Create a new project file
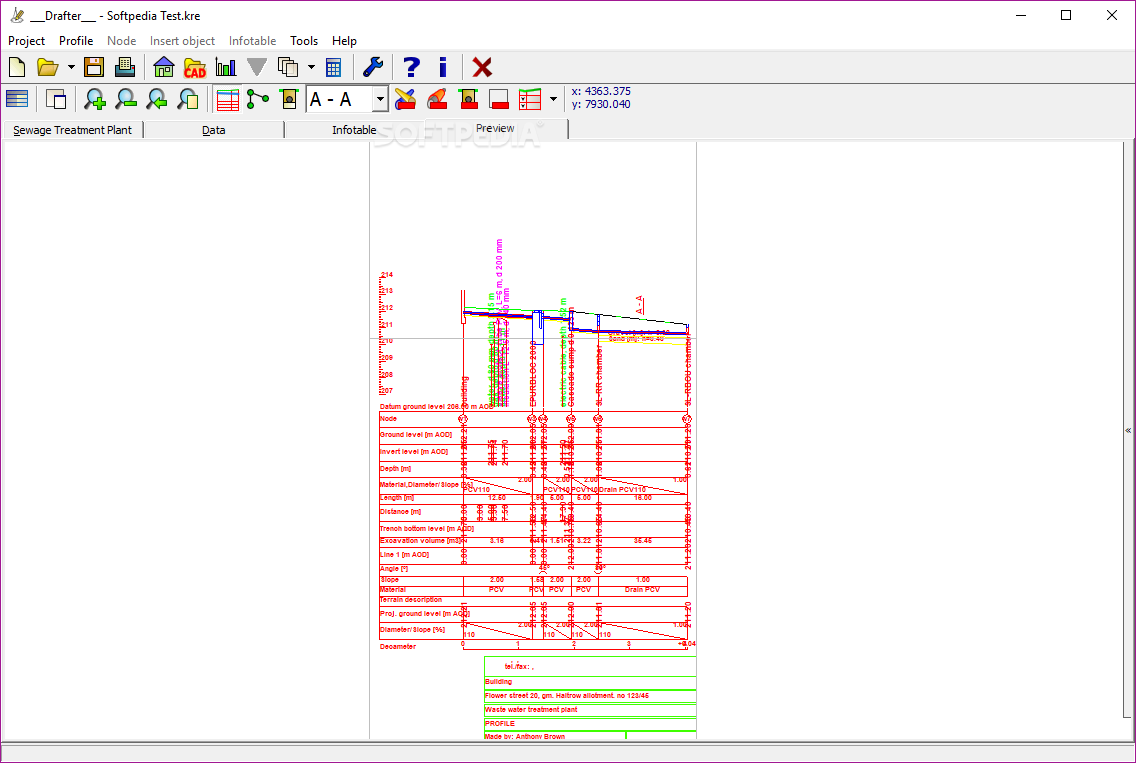Image resolution: width=1136 pixels, height=763 pixels. pyautogui.click(x=17, y=67)
